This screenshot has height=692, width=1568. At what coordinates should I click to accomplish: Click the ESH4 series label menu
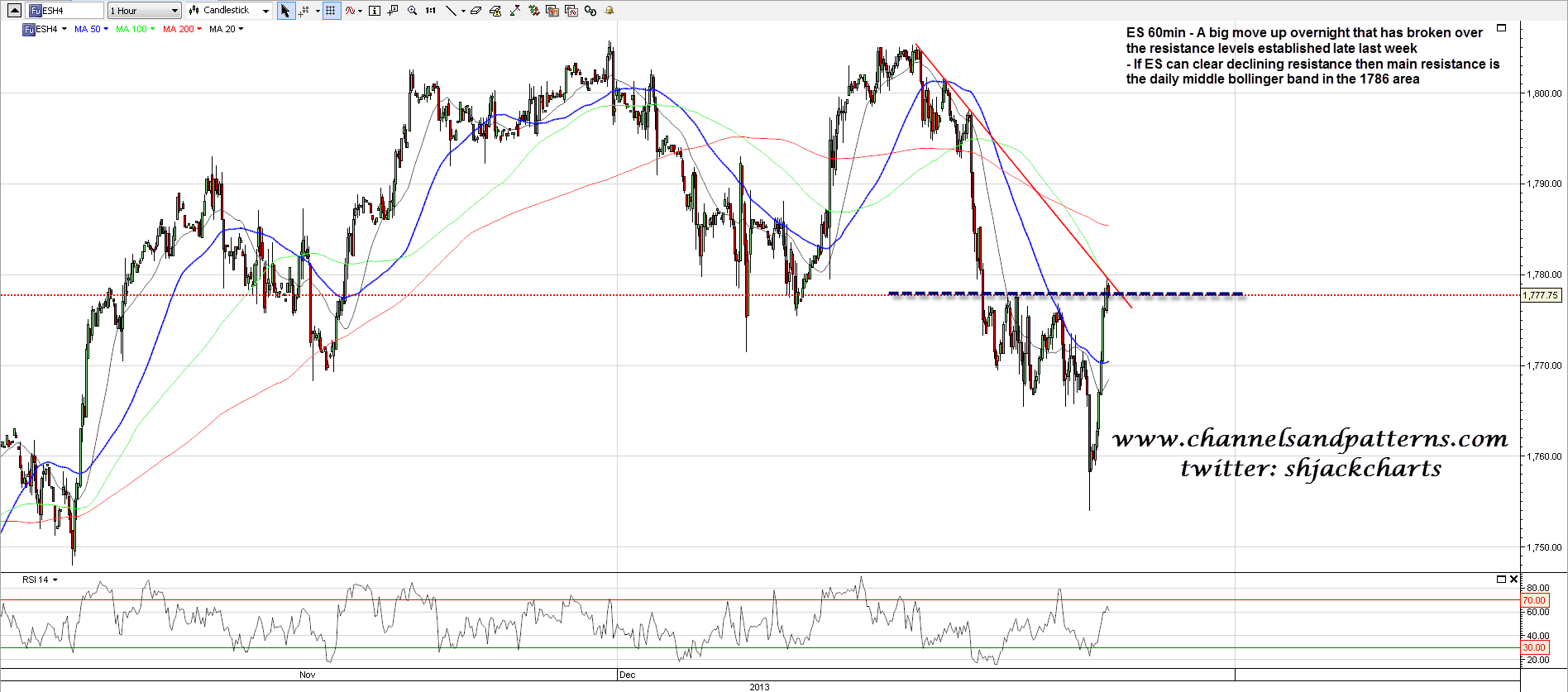(45, 29)
